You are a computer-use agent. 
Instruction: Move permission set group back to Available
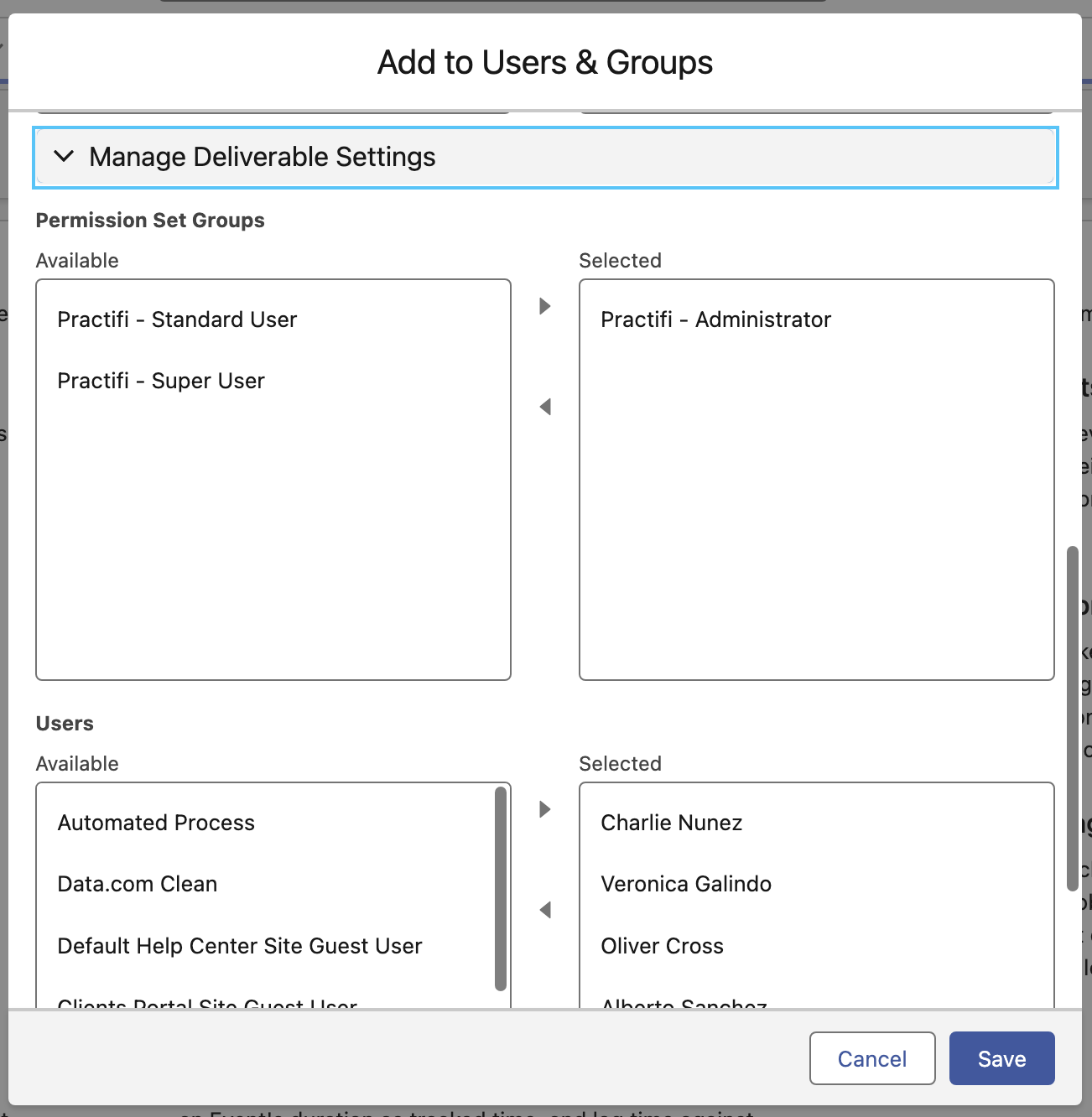pos(545,407)
